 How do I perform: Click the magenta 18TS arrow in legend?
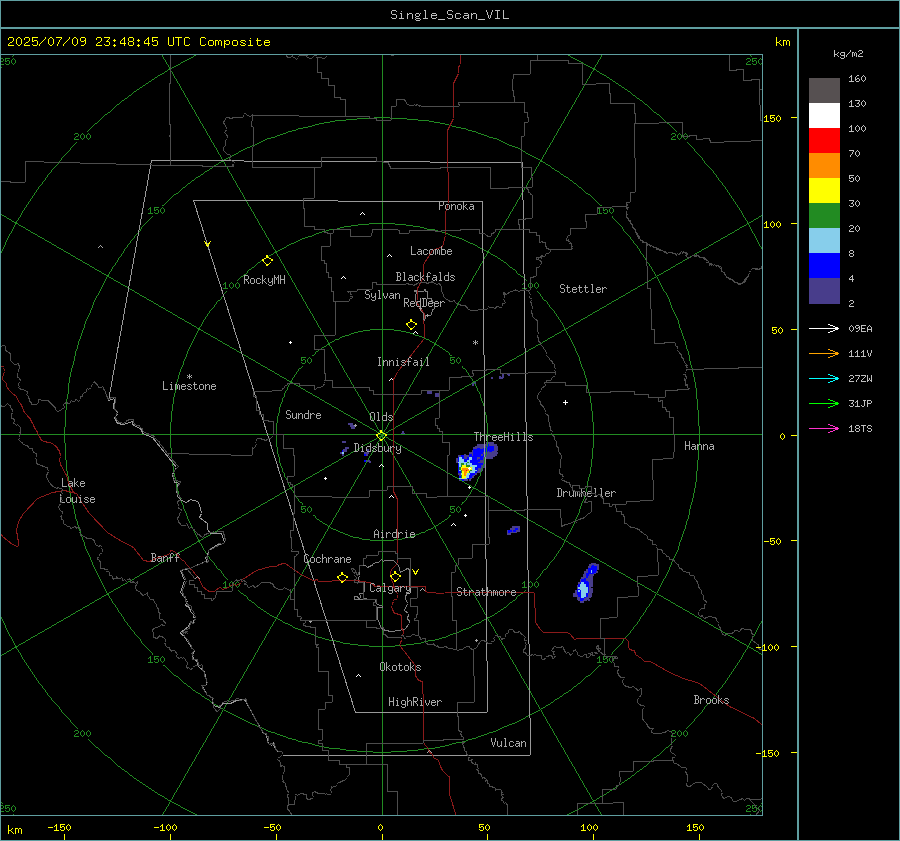point(824,428)
